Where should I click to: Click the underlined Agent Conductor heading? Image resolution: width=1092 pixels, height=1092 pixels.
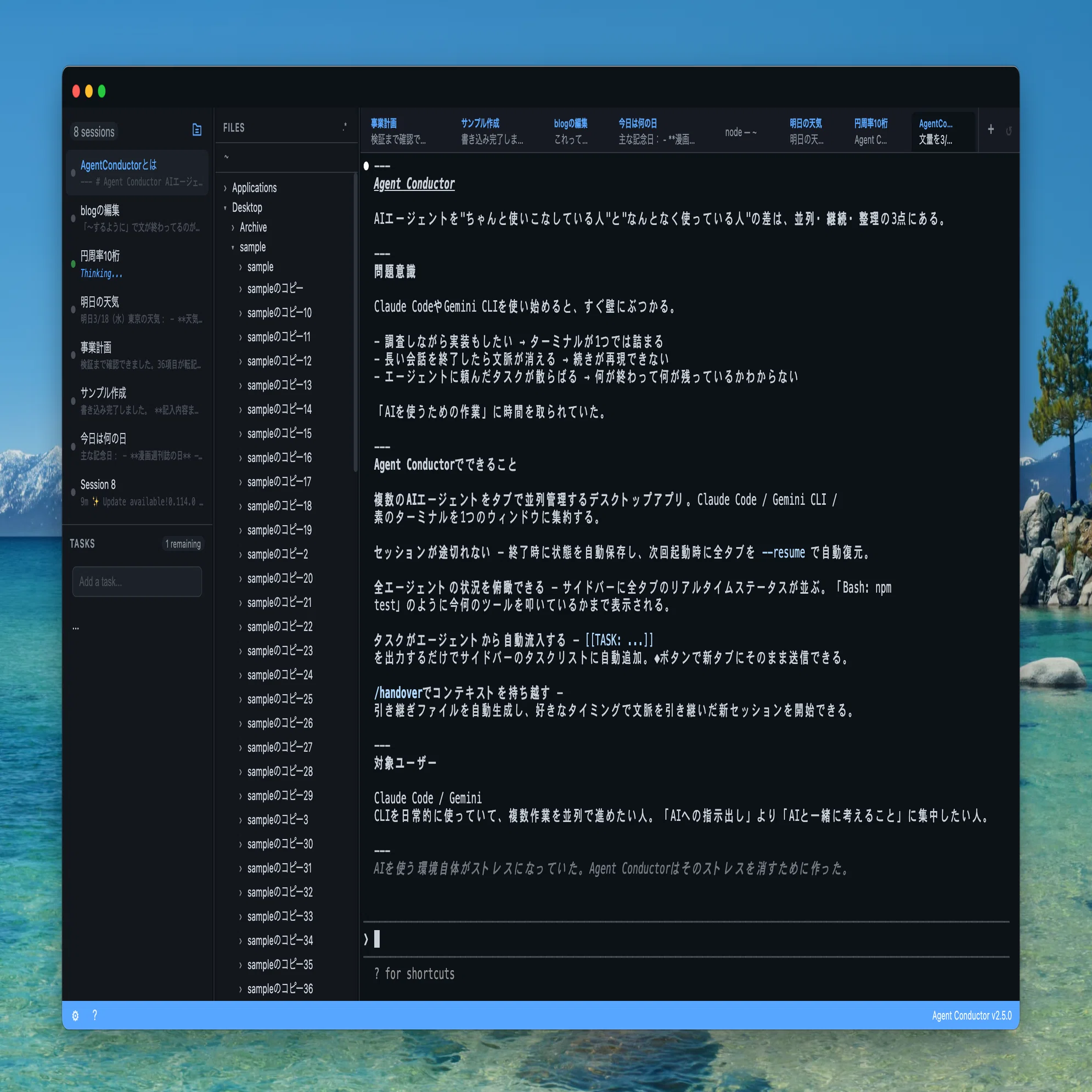pyautogui.click(x=414, y=184)
